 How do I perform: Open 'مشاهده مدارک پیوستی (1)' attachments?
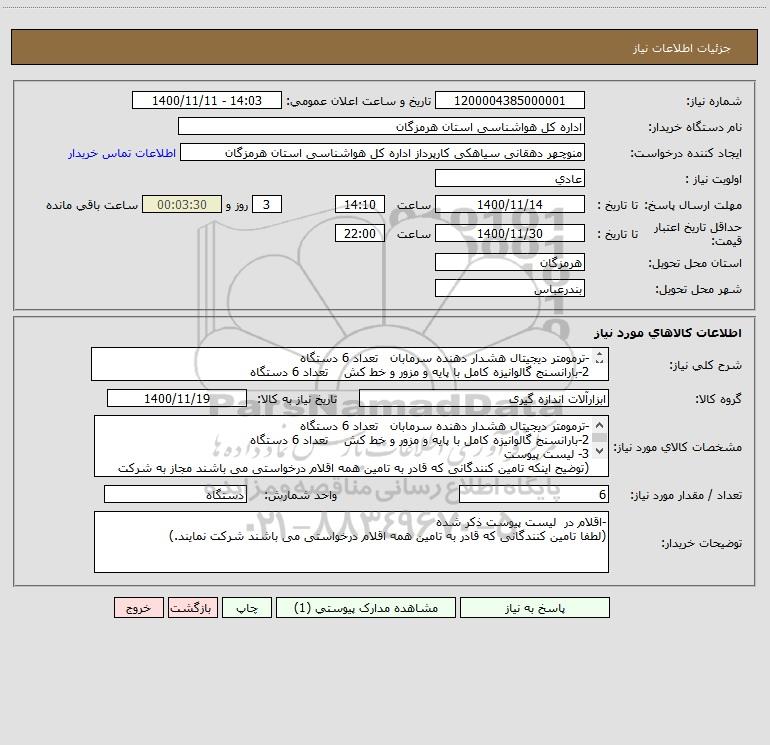tap(366, 607)
